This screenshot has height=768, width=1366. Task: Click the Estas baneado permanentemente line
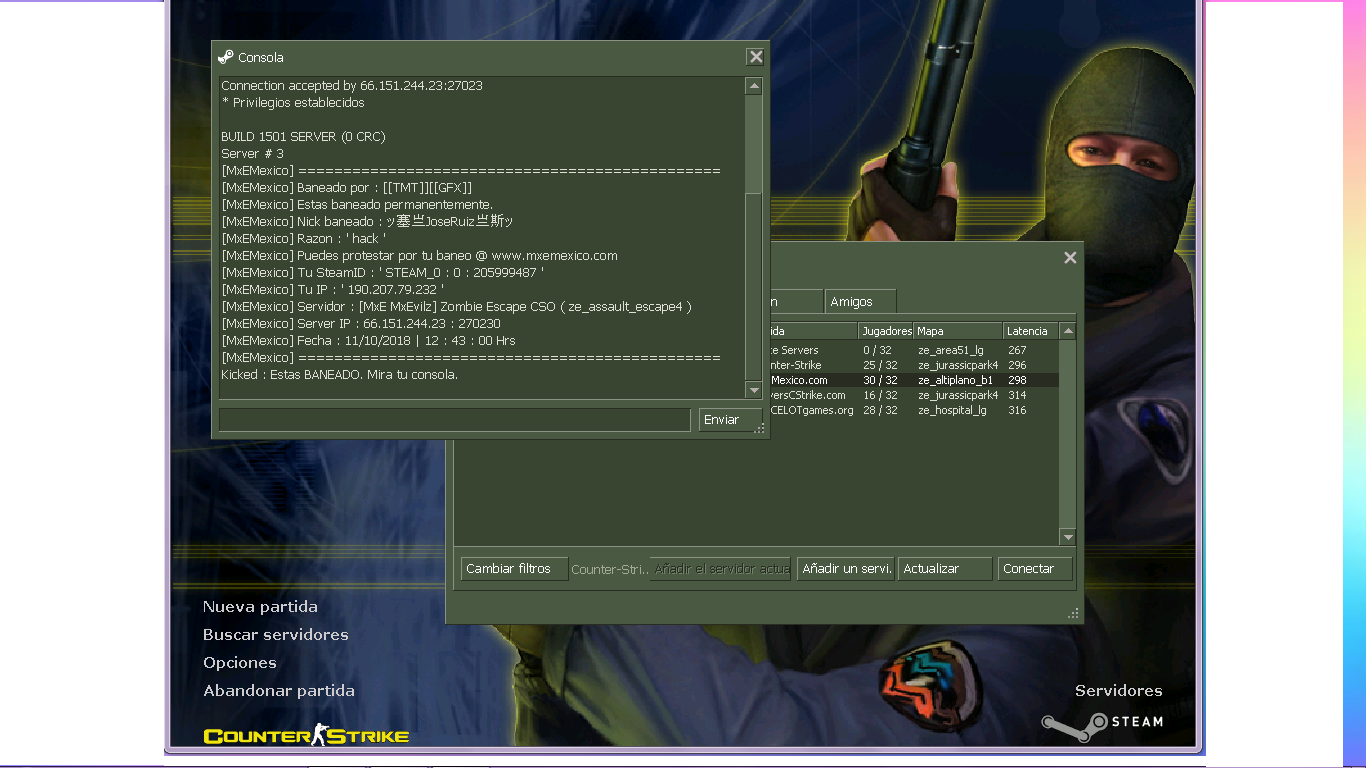click(x=357, y=205)
